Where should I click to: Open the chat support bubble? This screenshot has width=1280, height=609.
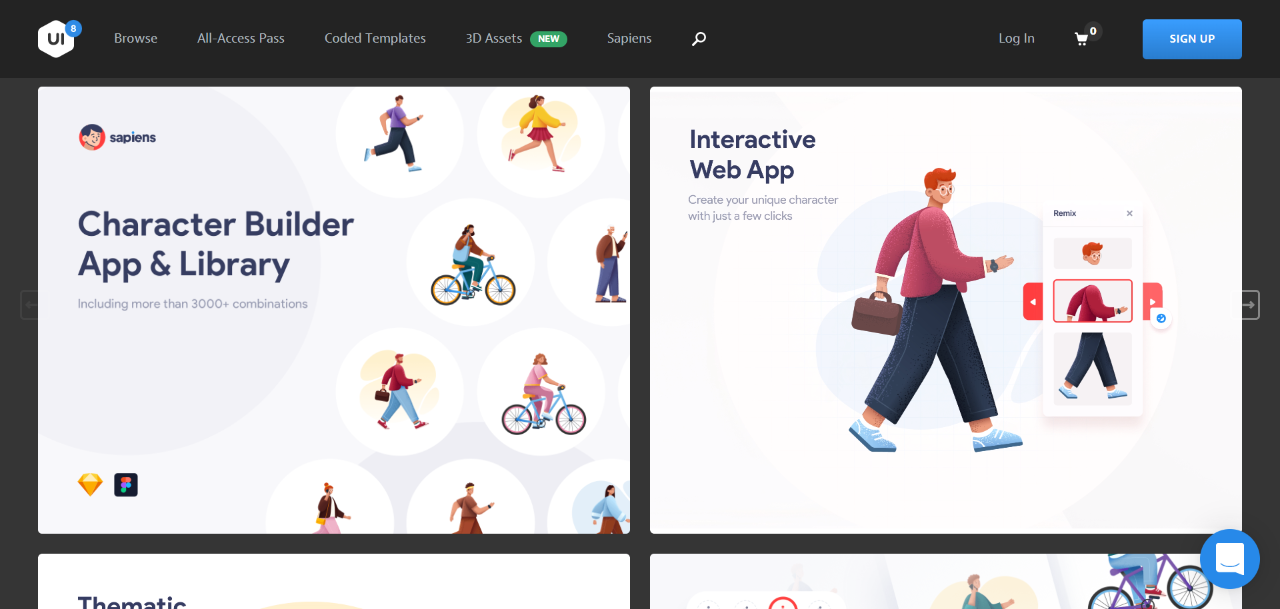pos(1230,559)
